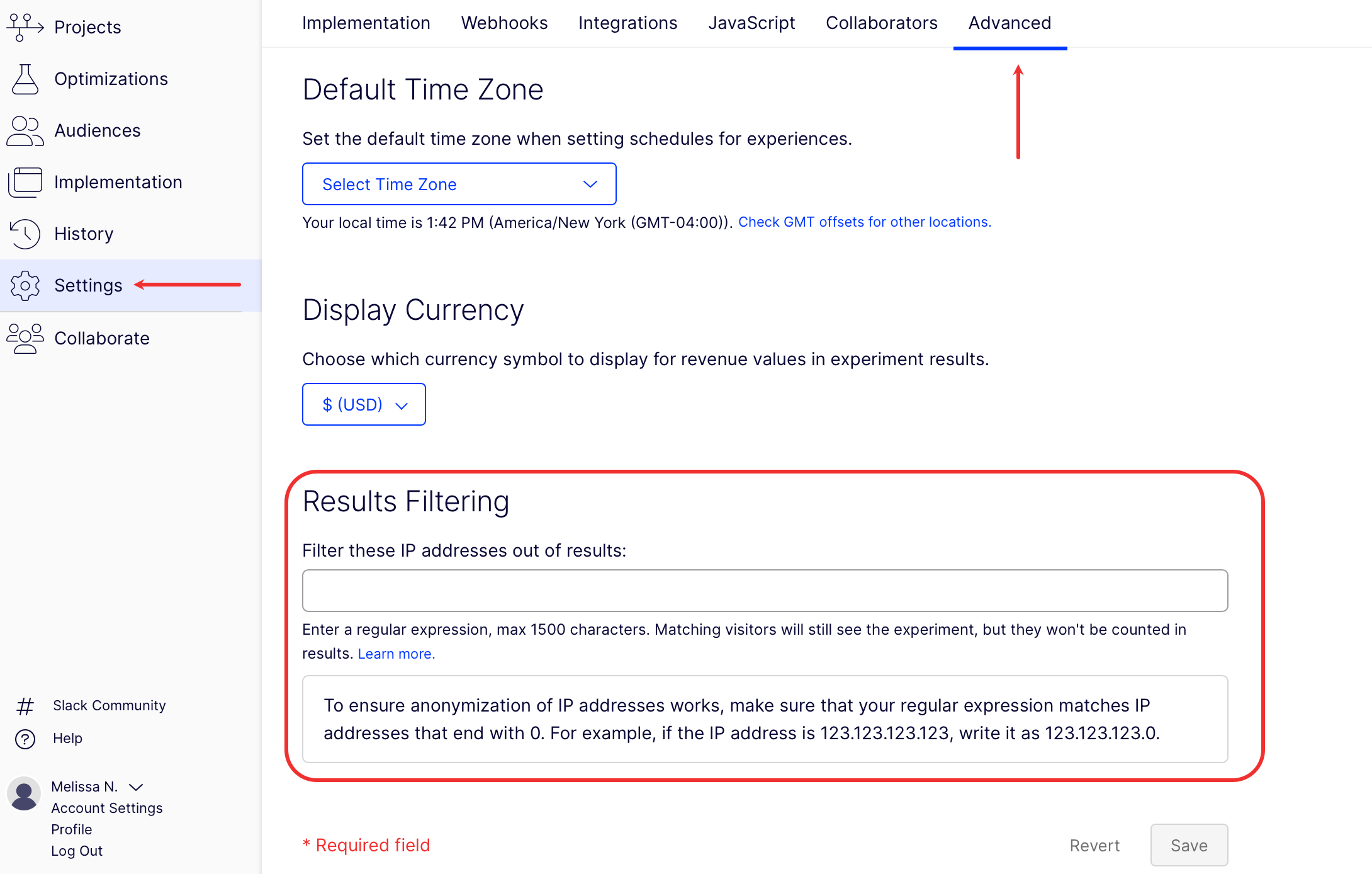Image resolution: width=1372 pixels, height=874 pixels.
Task: Open the $ (USD) currency dropdown
Action: point(364,404)
